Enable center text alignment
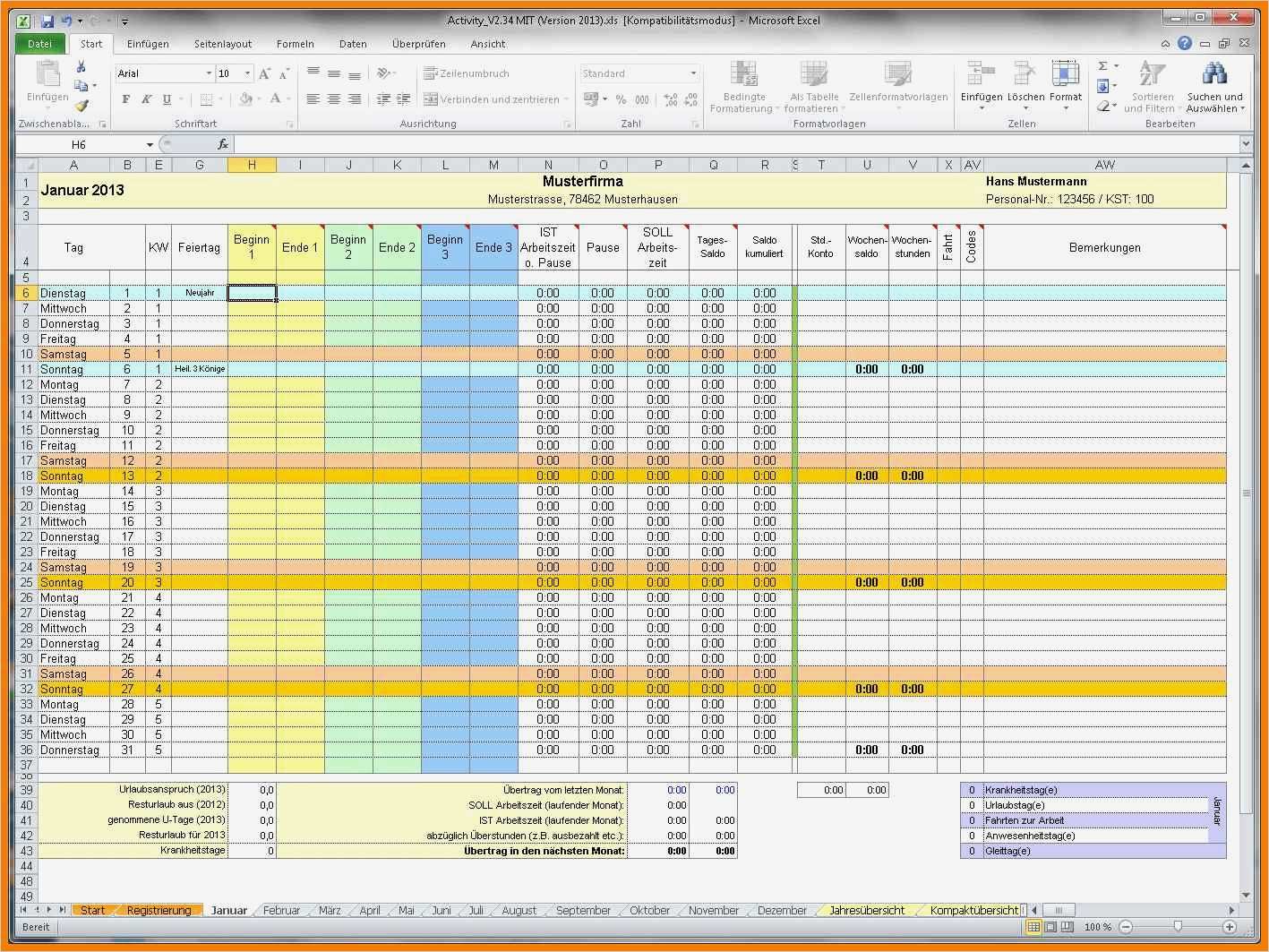1269x952 pixels. (332, 99)
